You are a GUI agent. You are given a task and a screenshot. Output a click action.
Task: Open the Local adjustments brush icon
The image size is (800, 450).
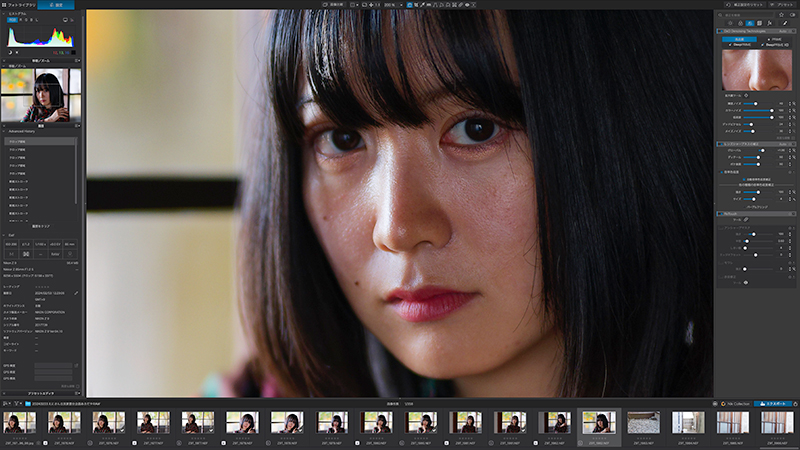click(785, 23)
